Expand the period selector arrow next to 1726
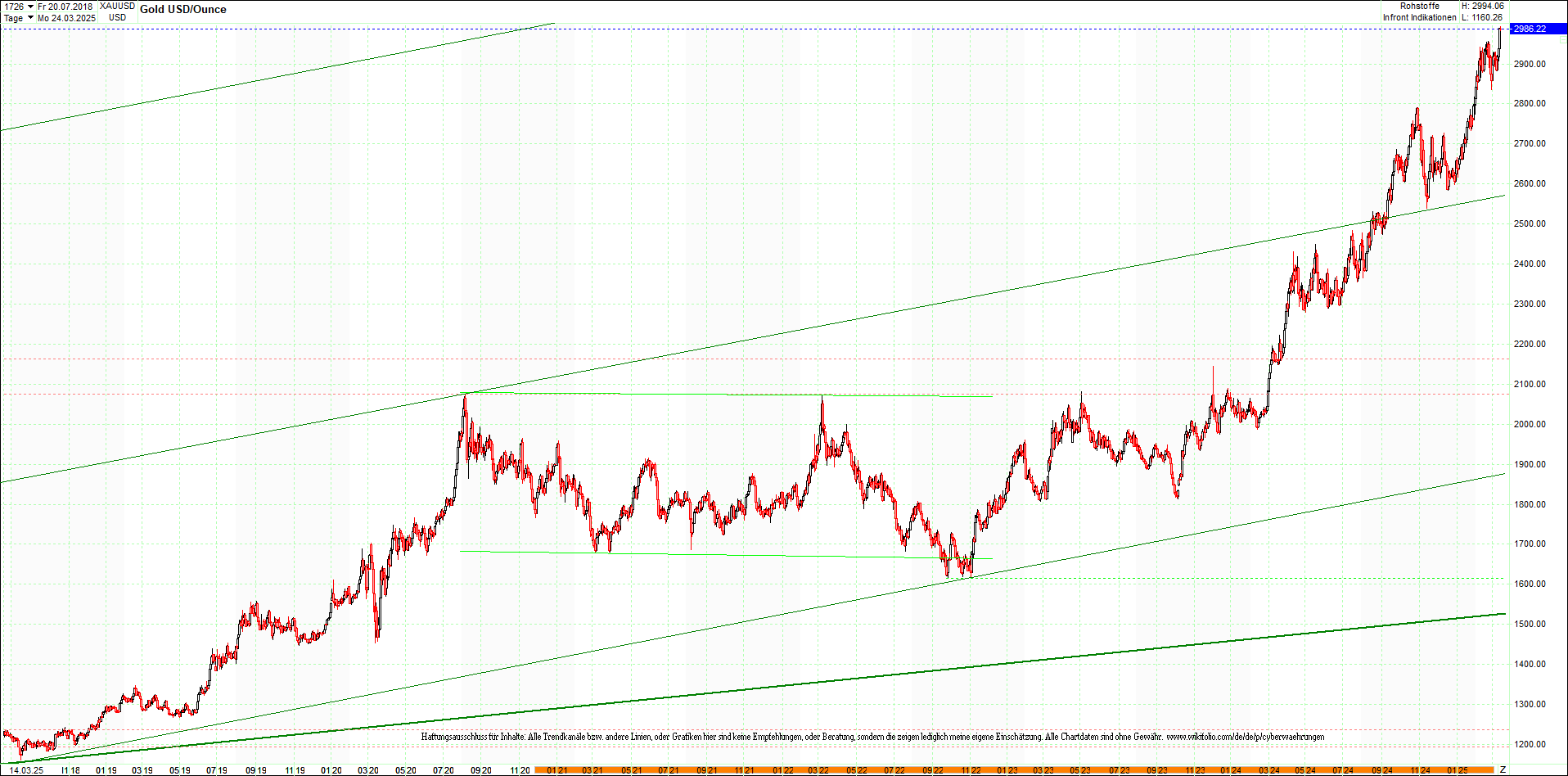The height and width of the screenshot is (776, 1568). coord(31,6)
